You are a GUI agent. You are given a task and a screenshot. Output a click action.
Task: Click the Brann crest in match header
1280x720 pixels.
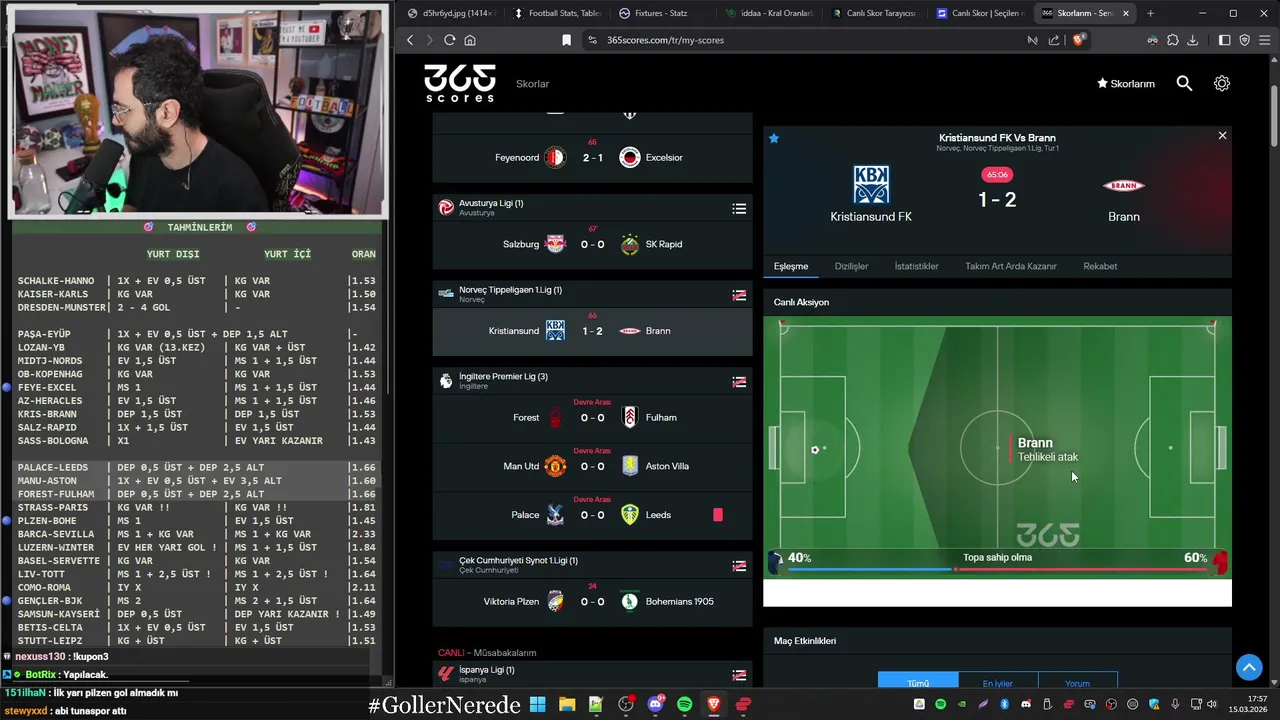[1124, 185]
